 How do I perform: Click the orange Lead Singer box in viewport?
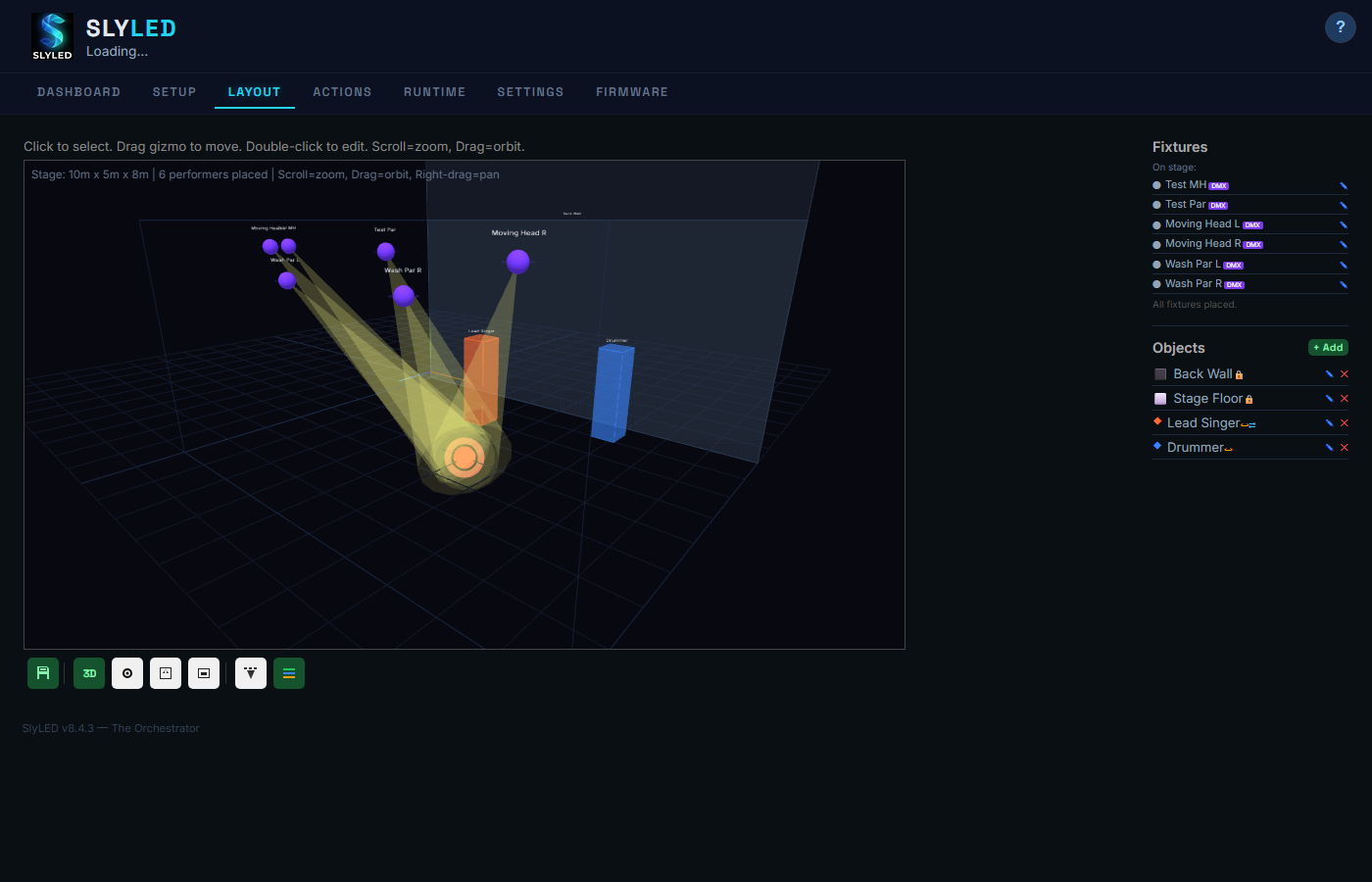[480, 380]
